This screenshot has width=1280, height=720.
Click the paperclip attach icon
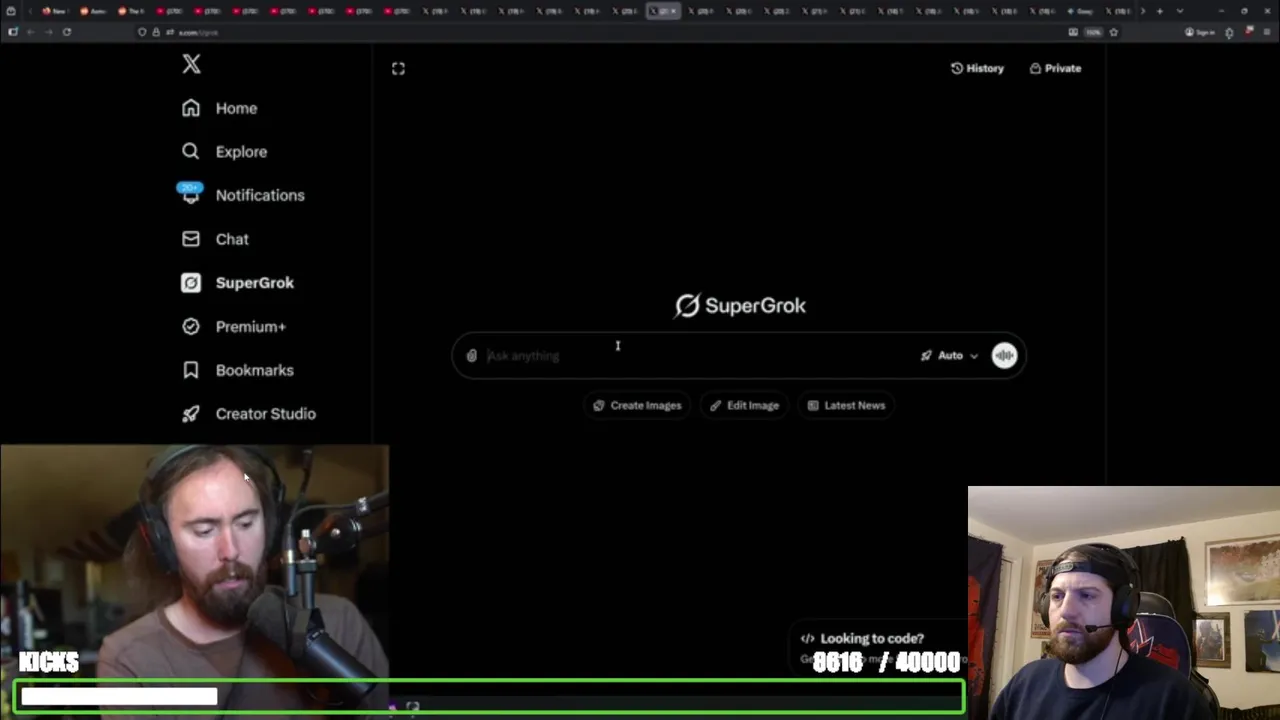click(472, 355)
